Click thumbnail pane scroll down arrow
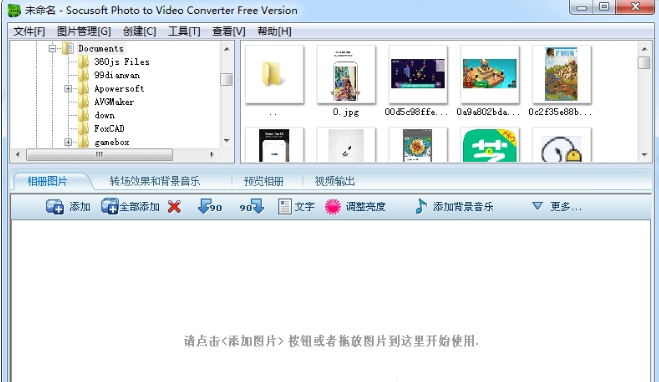Image resolution: width=659 pixels, height=382 pixels. [x=644, y=155]
